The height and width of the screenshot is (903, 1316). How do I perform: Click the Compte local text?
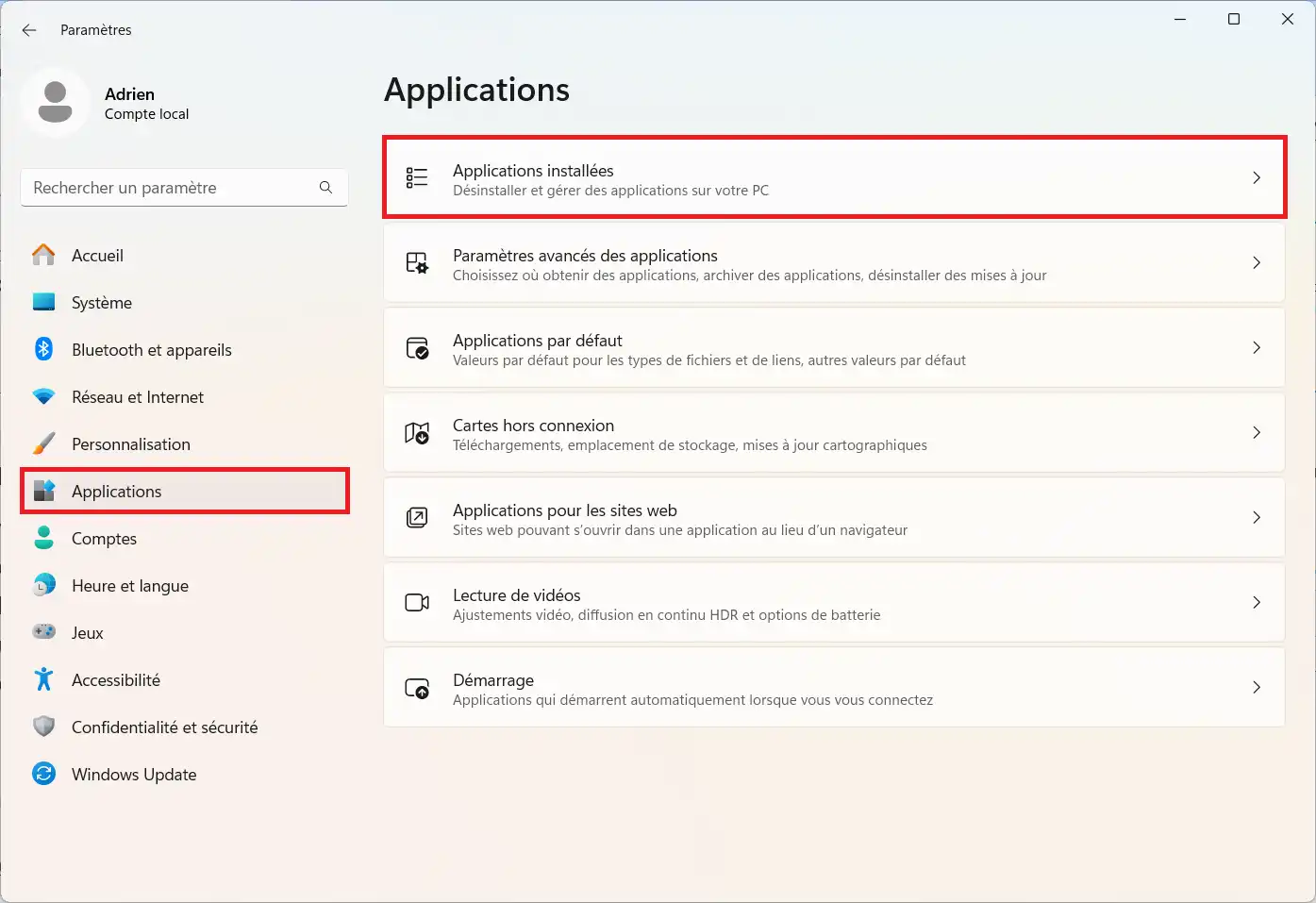click(x=146, y=114)
